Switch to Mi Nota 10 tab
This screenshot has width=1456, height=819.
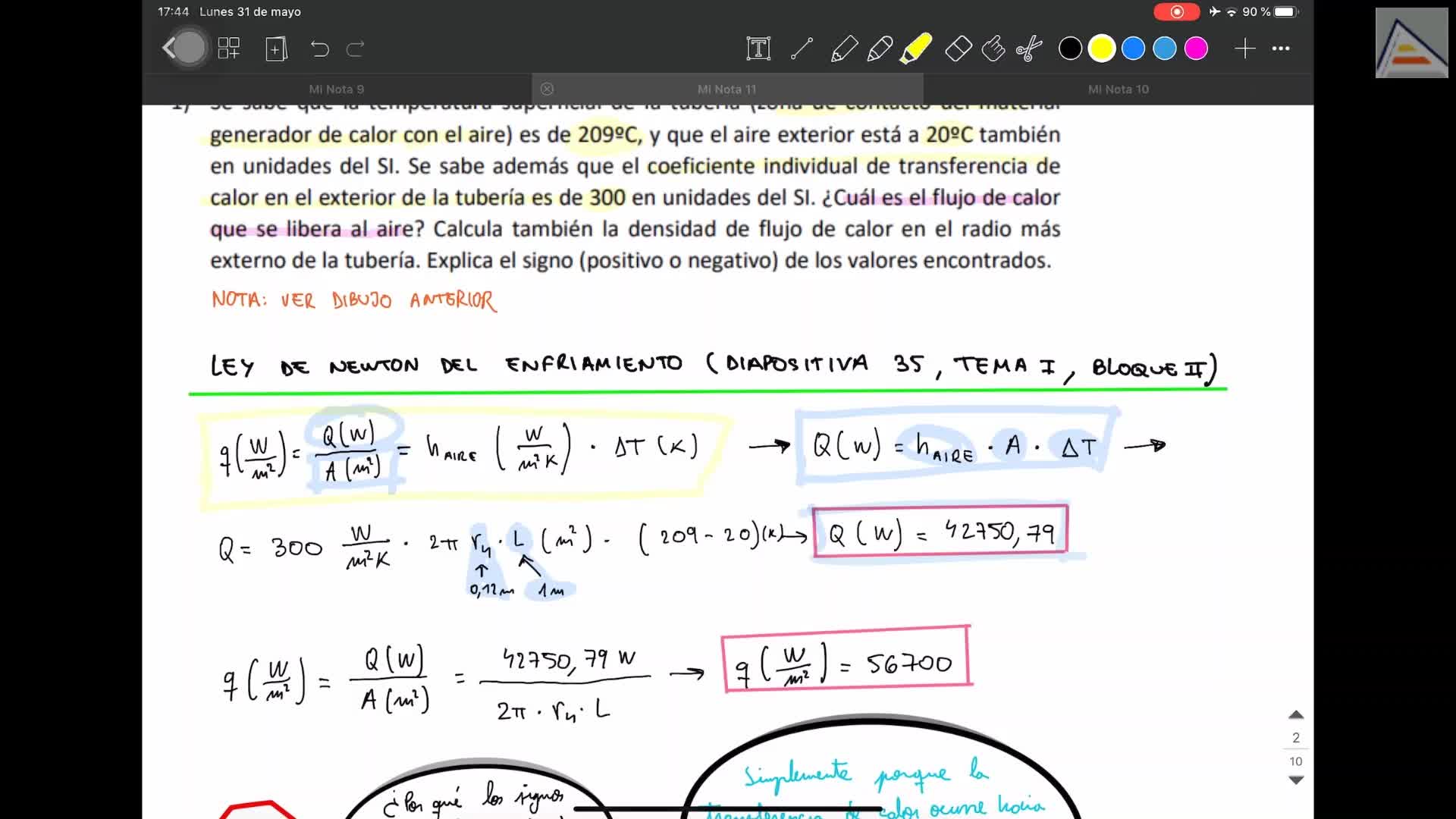tap(1118, 89)
